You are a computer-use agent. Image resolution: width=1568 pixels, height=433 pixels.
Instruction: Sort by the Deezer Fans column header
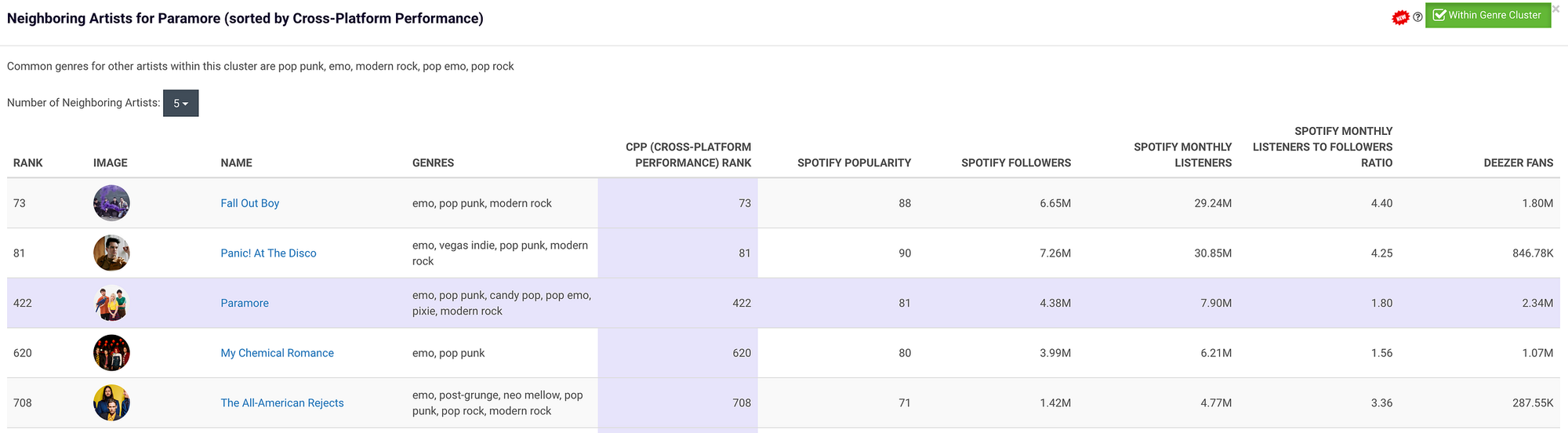(x=1518, y=163)
